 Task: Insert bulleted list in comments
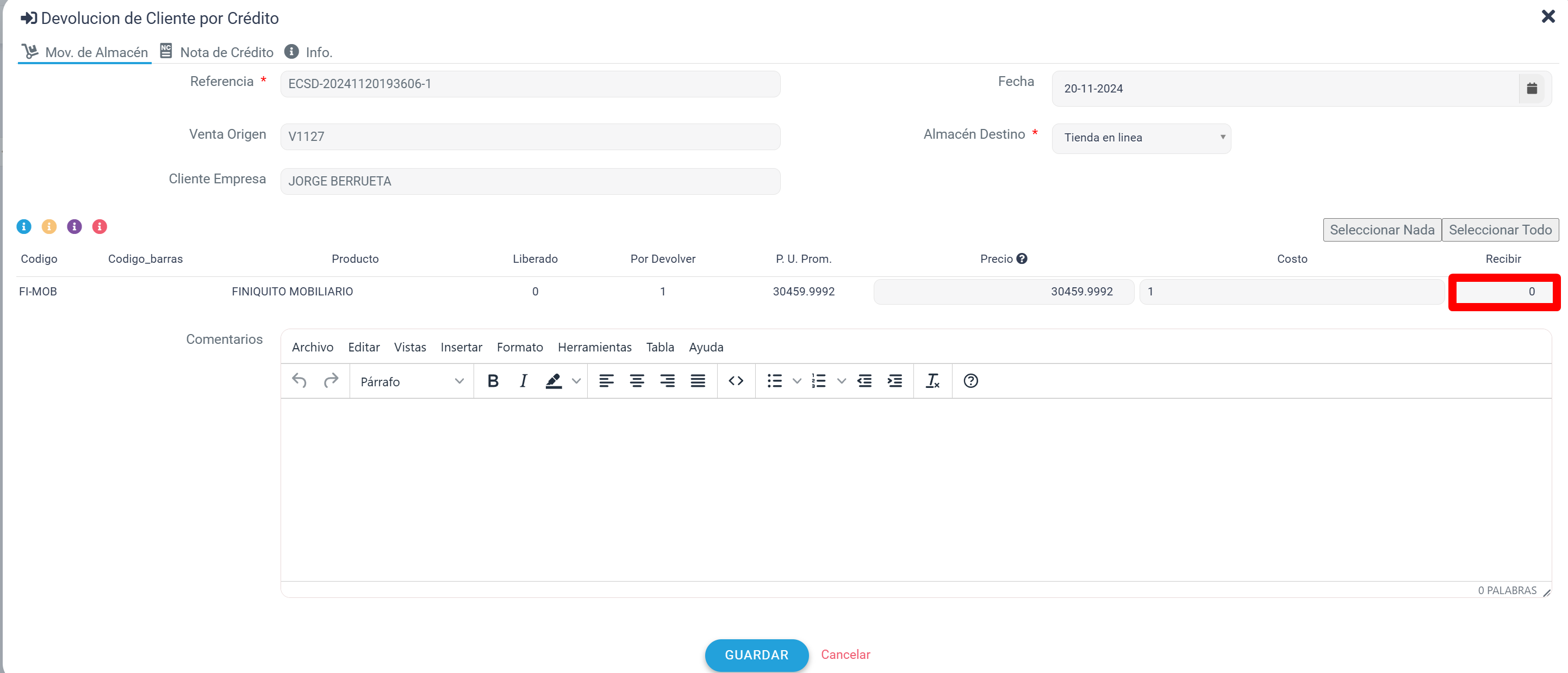point(774,381)
